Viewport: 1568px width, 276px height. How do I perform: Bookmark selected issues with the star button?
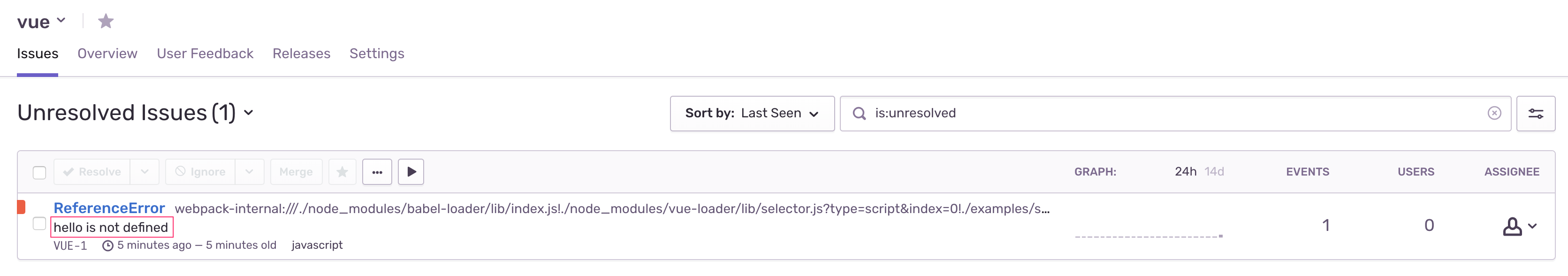tap(342, 172)
